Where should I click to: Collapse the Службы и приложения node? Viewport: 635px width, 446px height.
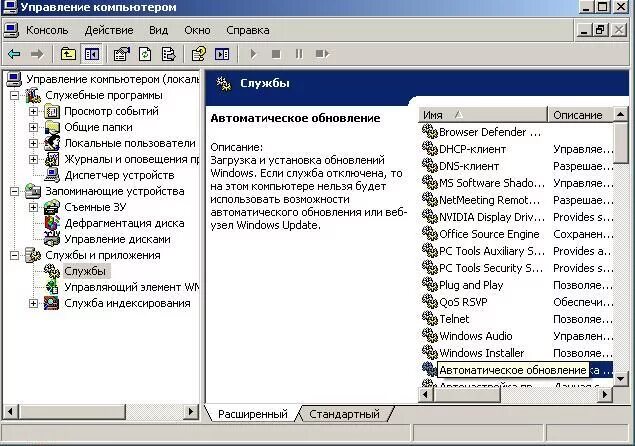pos(14,256)
